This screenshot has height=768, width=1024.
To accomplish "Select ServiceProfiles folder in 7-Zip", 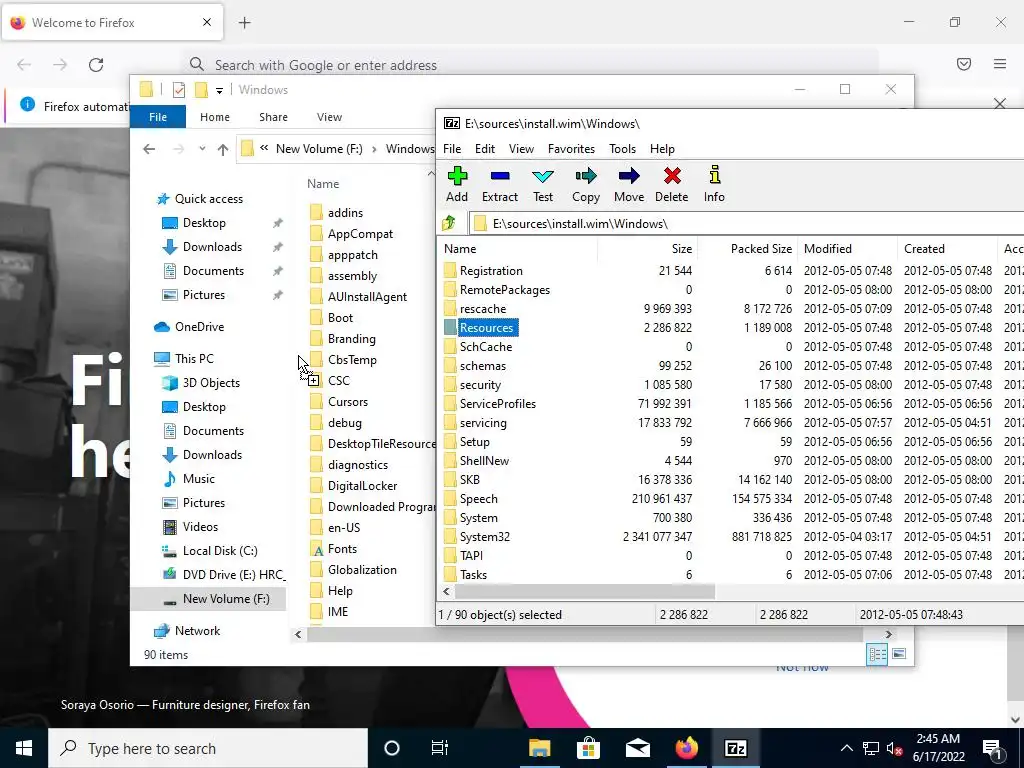I will coord(498,404).
